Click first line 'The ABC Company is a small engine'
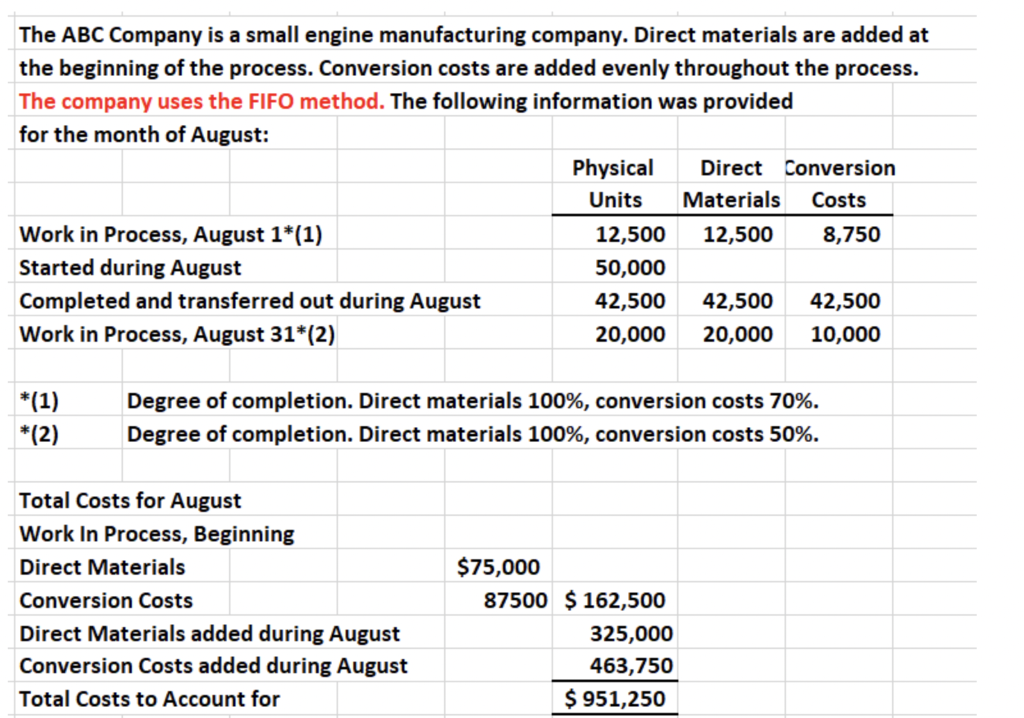The width and height of the screenshot is (1024, 718). pos(197,35)
